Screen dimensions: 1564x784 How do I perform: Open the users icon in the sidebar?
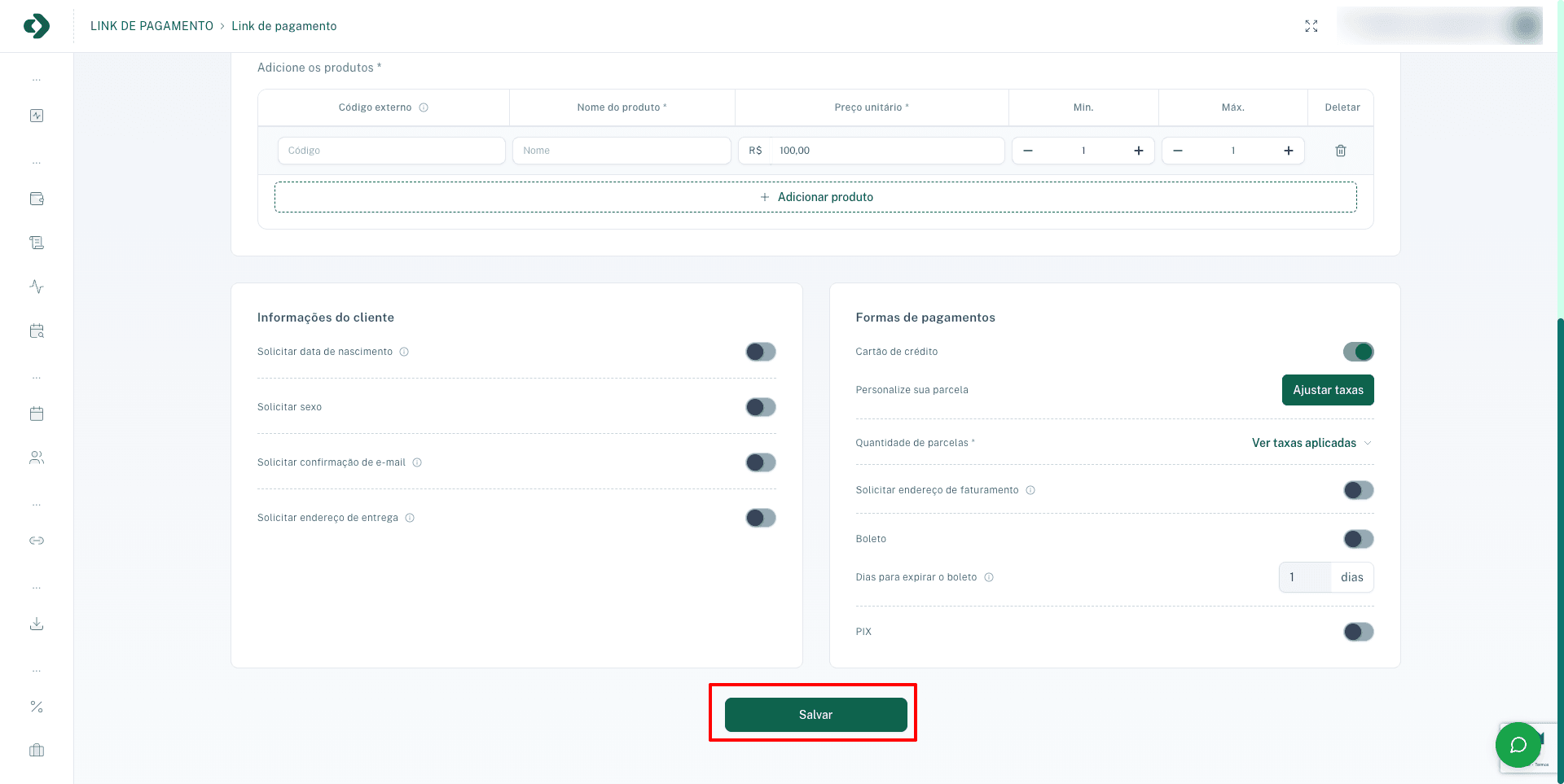(37, 458)
